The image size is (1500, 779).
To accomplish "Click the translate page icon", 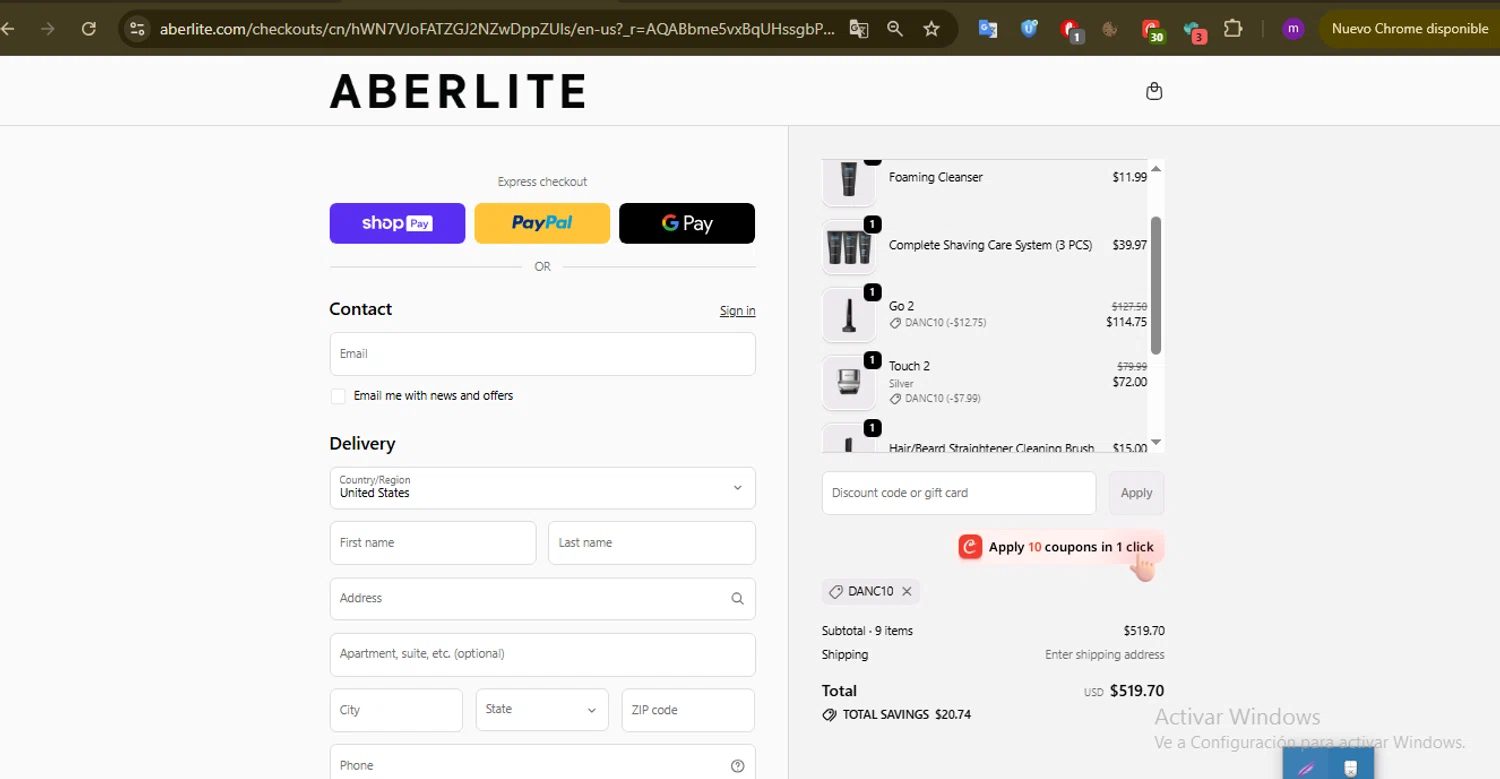I will [x=858, y=29].
